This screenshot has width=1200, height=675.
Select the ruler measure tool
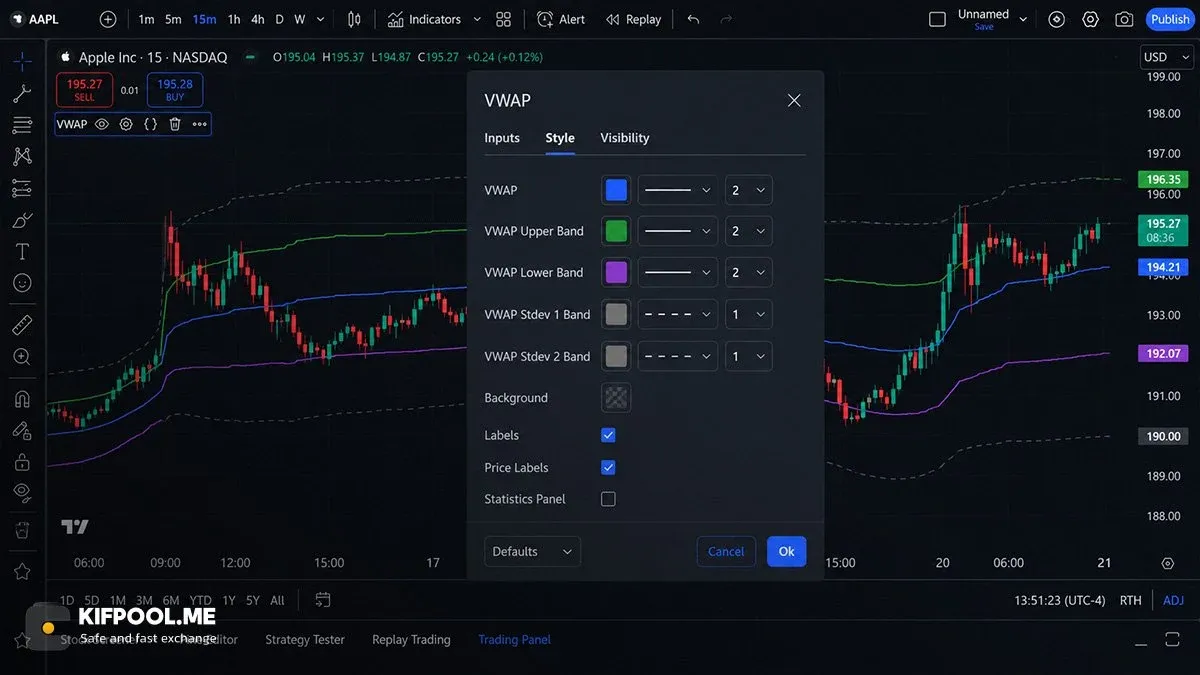point(22,325)
